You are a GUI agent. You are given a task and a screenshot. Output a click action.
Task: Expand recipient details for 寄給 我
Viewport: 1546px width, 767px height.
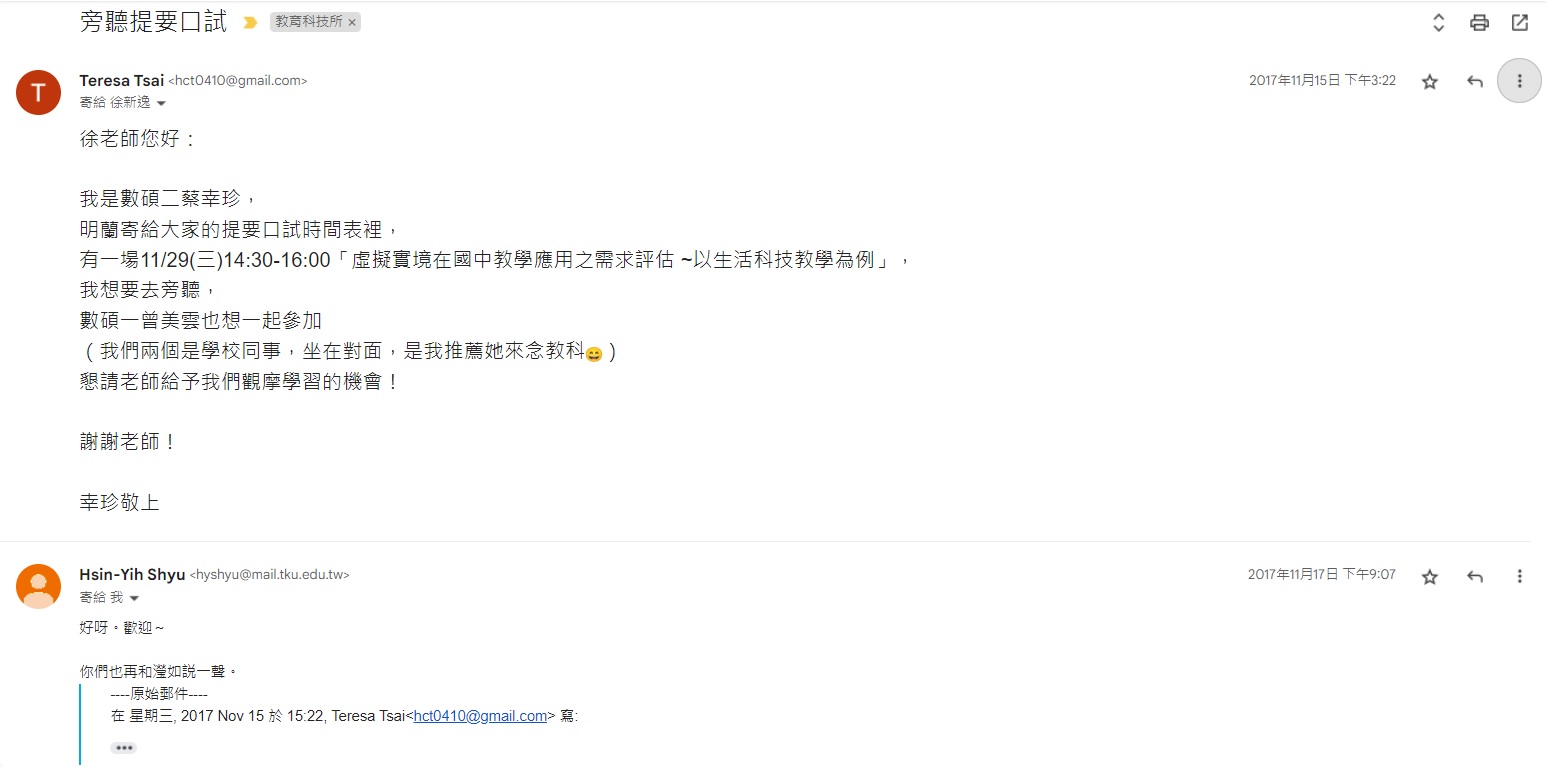click(x=134, y=598)
